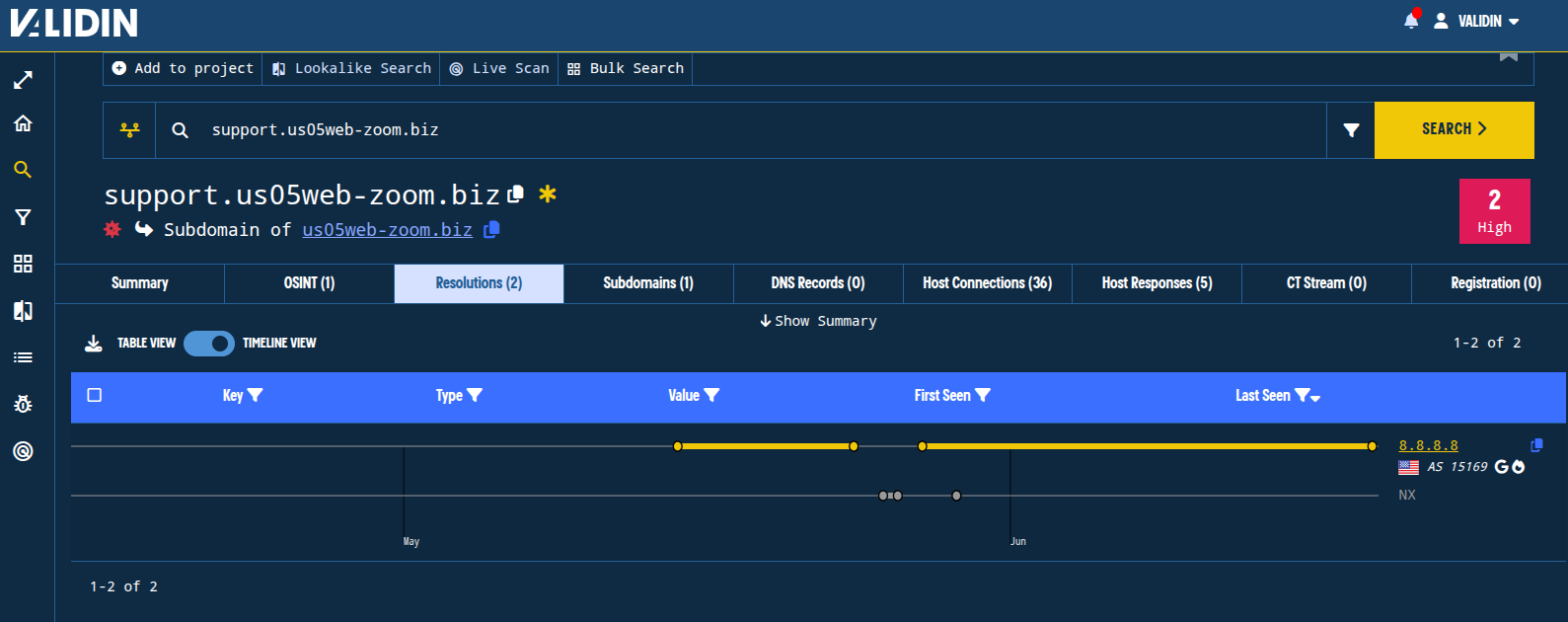Download the resolutions data
The width and height of the screenshot is (1568, 622).
click(94, 344)
